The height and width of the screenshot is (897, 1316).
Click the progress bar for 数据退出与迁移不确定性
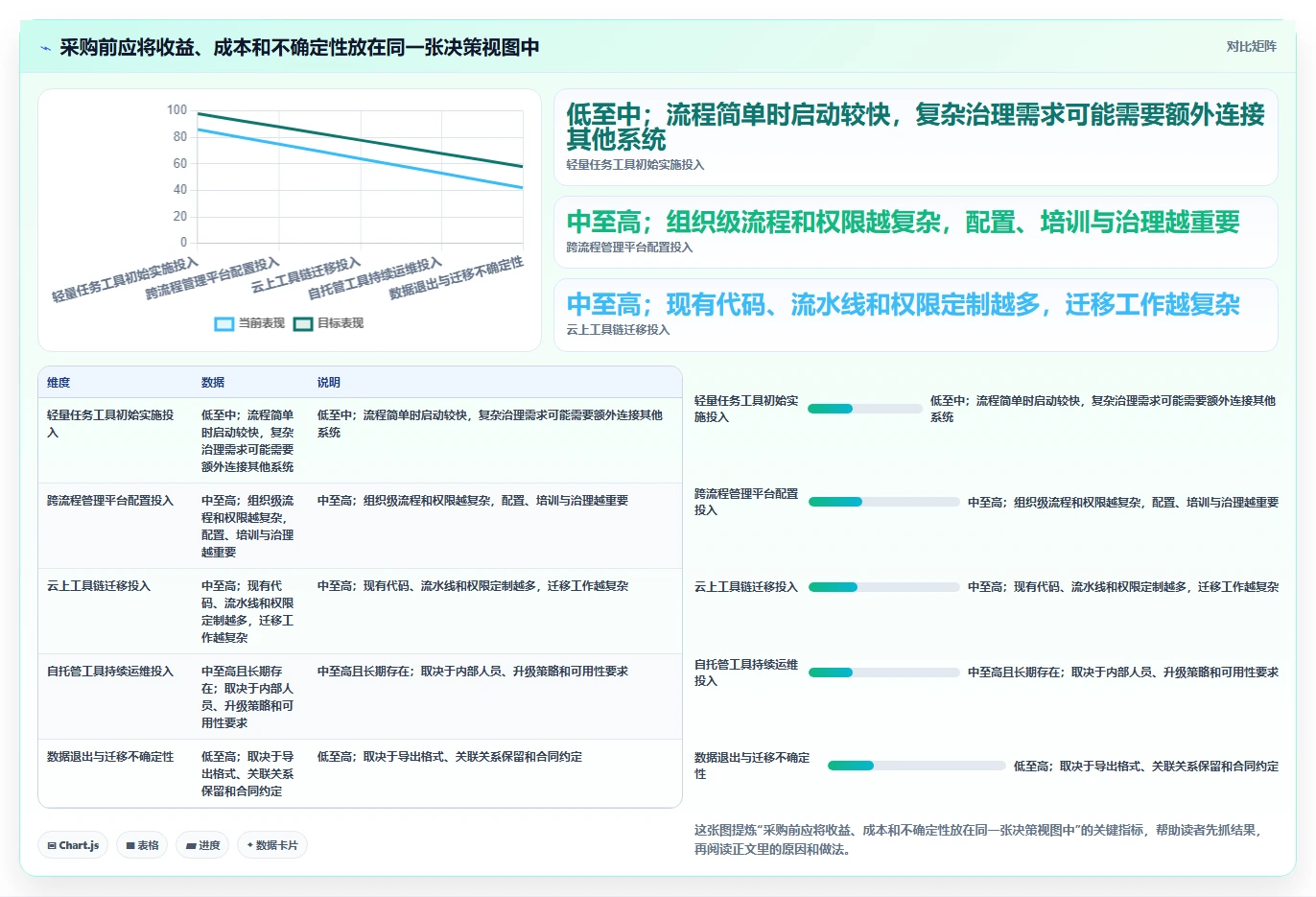coord(916,766)
